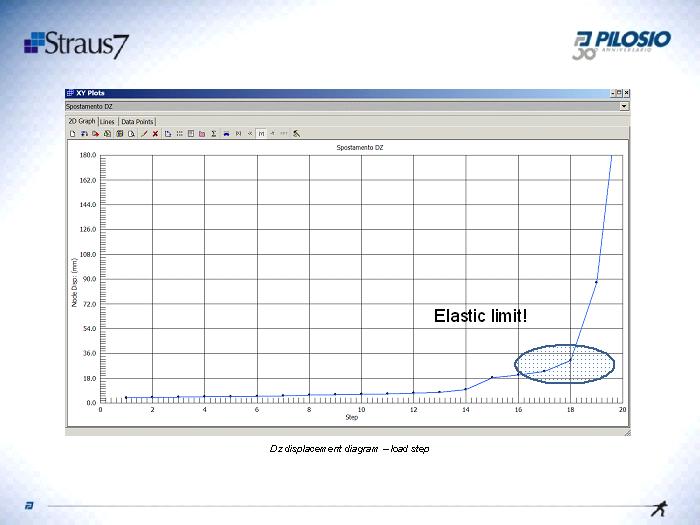The image size is (700, 525).
Task: Open the Data Points tab
Action: point(137,121)
